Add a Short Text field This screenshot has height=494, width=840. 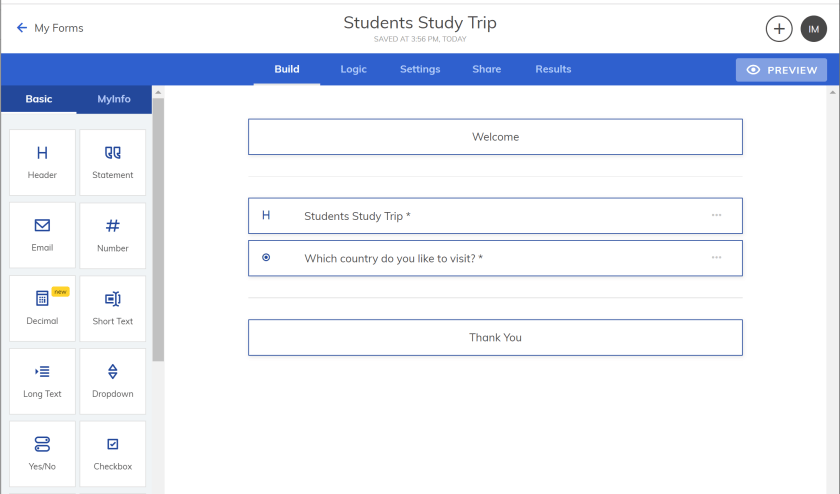click(x=112, y=308)
